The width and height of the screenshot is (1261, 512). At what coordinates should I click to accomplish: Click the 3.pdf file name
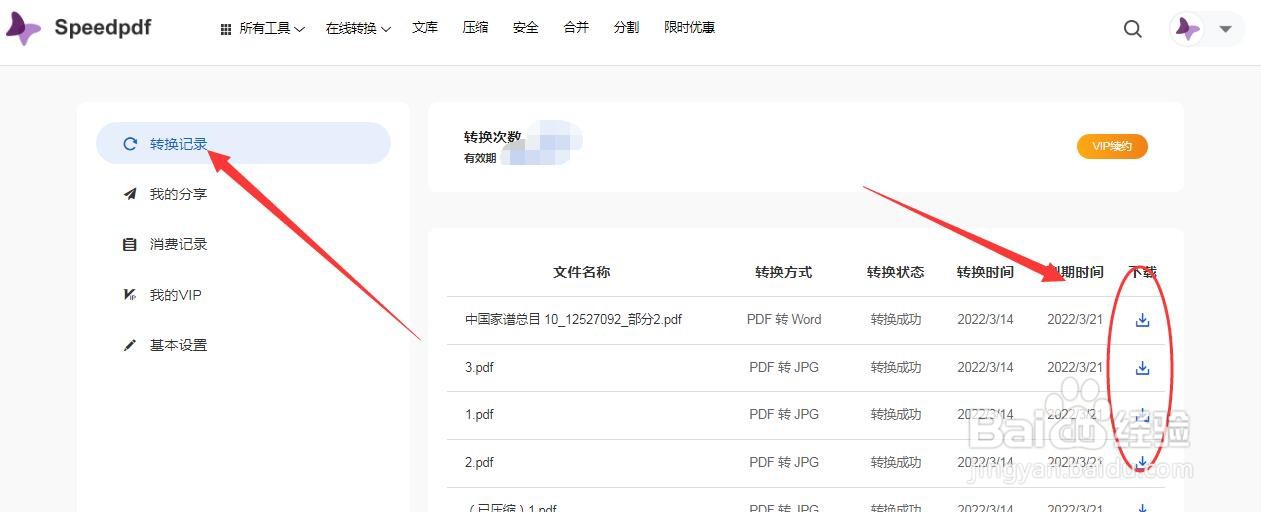click(x=479, y=367)
